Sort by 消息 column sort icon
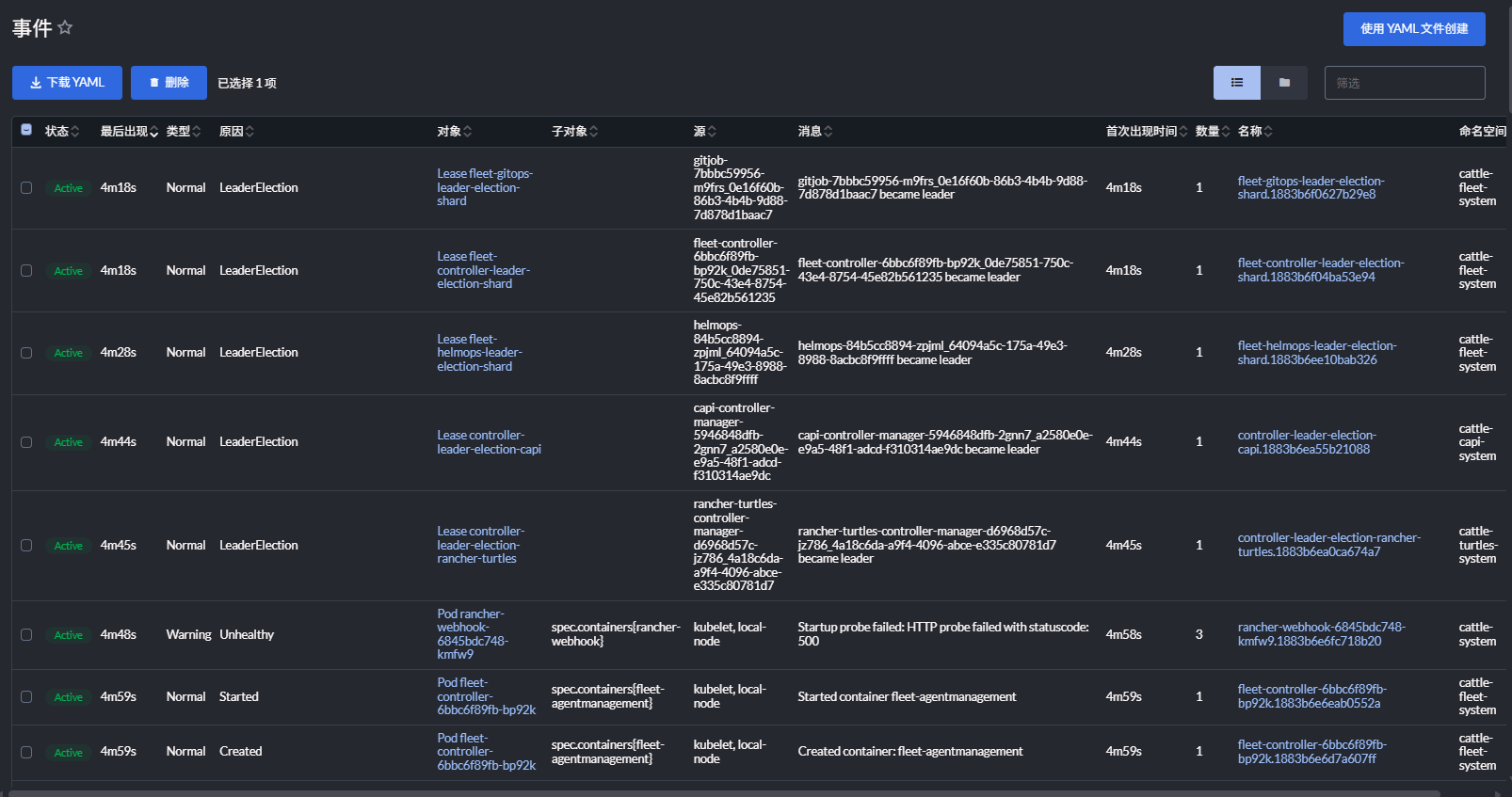The height and width of the screenshot is (797, 1512). pos(828,132)
